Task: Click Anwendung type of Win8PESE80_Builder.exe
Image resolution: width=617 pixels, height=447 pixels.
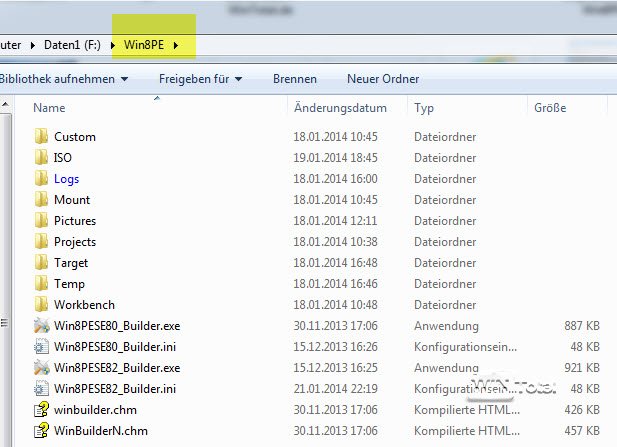Action: tap(446, 326)
